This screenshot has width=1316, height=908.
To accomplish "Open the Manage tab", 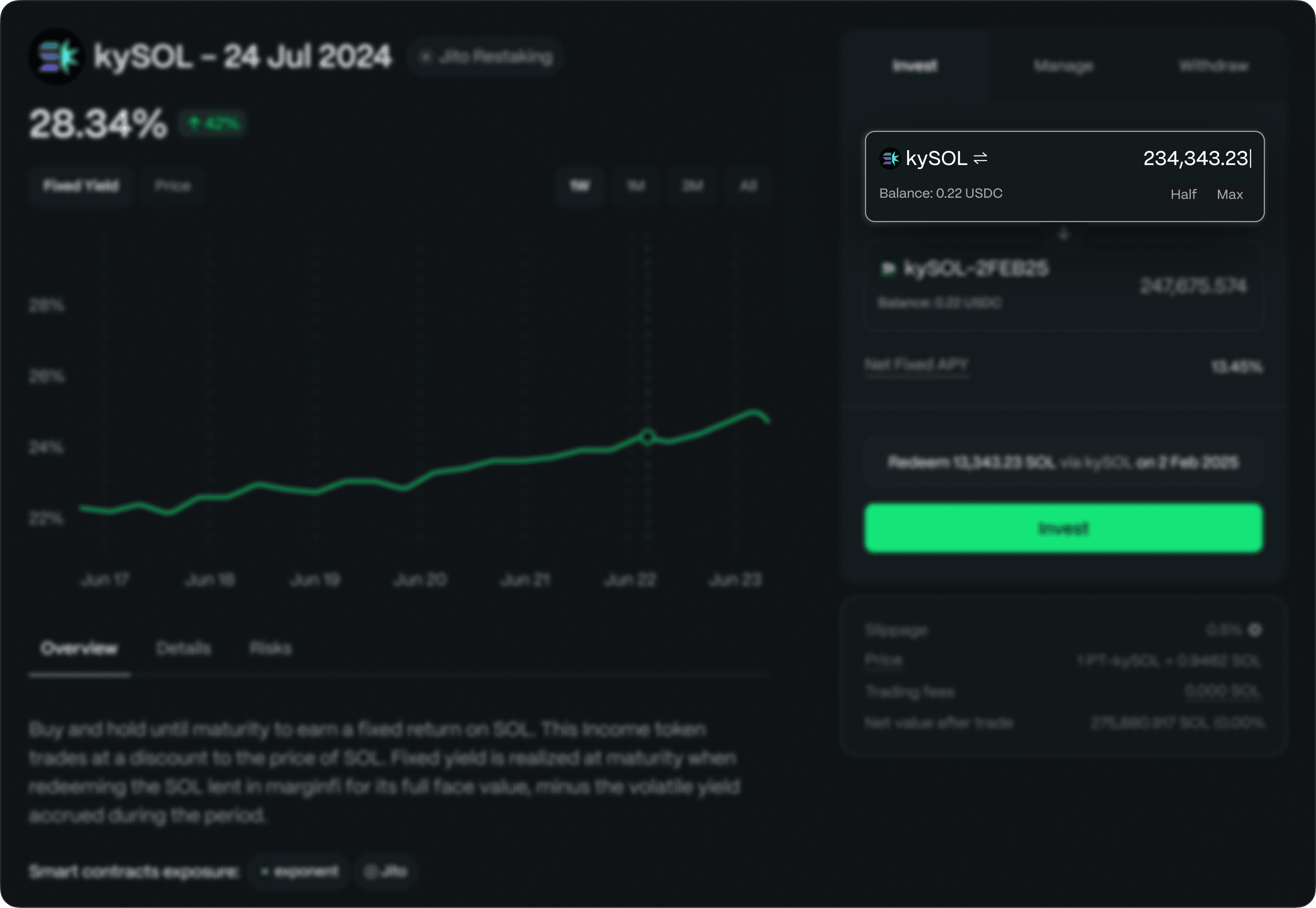I will click(x=1063, y=66).
